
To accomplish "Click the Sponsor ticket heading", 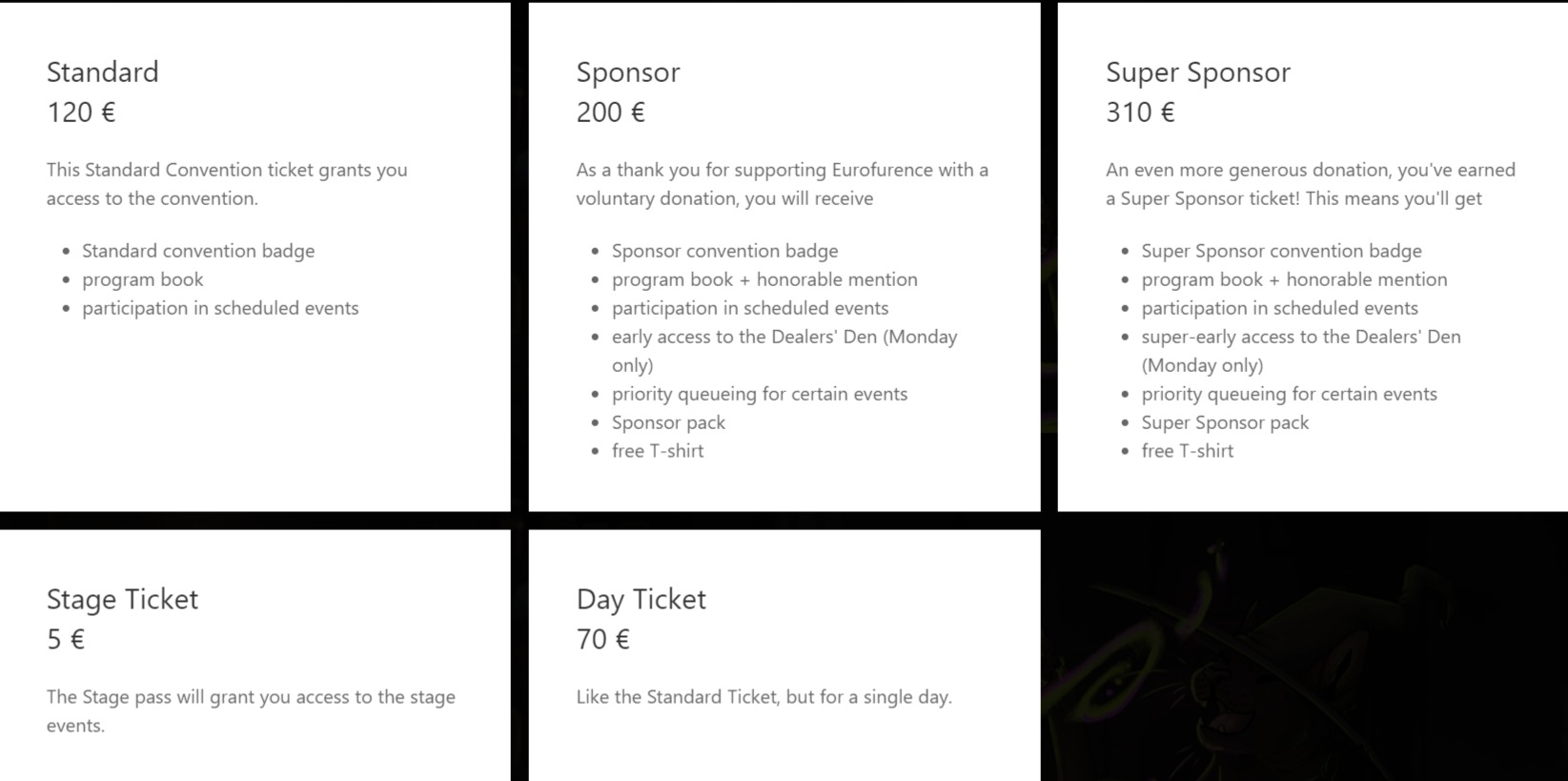I will coord(628,72).
